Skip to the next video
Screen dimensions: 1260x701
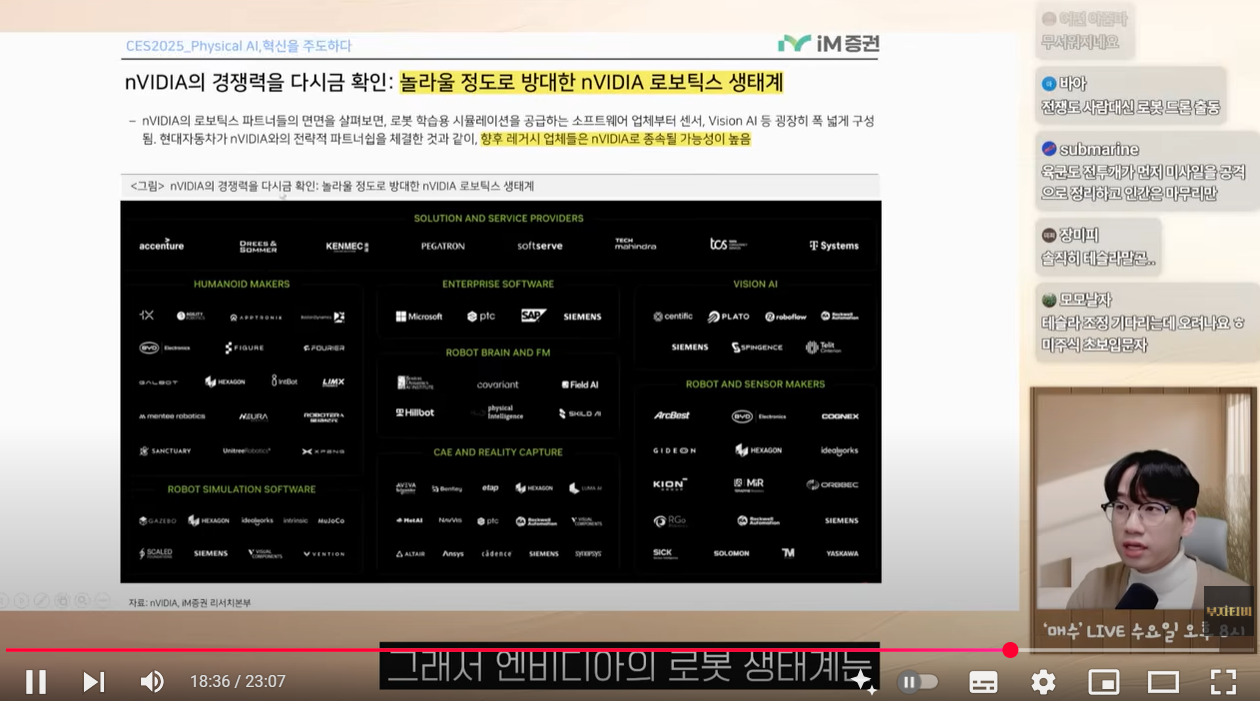(93, 682)
